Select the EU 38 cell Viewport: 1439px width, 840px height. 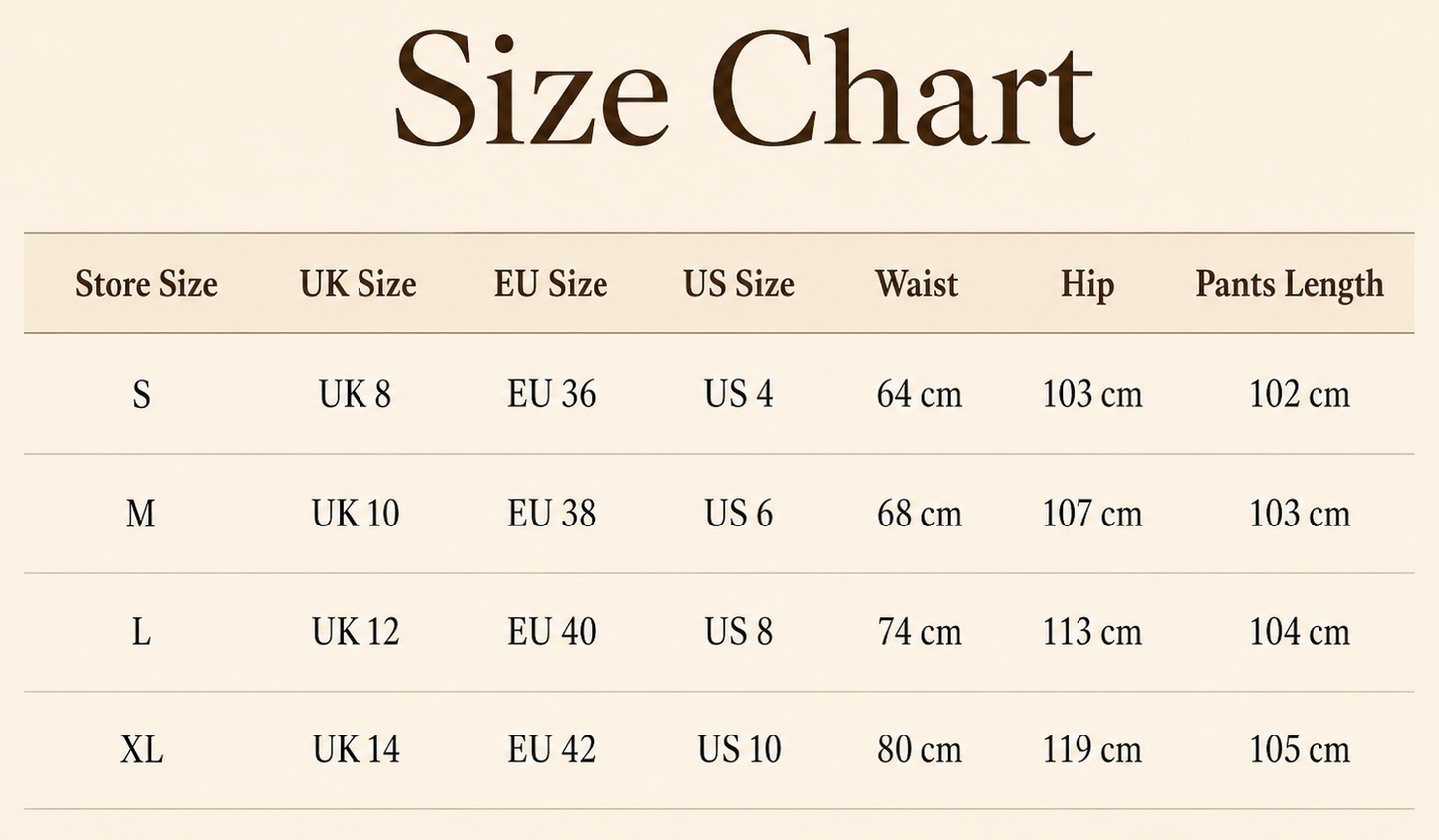[x=552, y=514]
